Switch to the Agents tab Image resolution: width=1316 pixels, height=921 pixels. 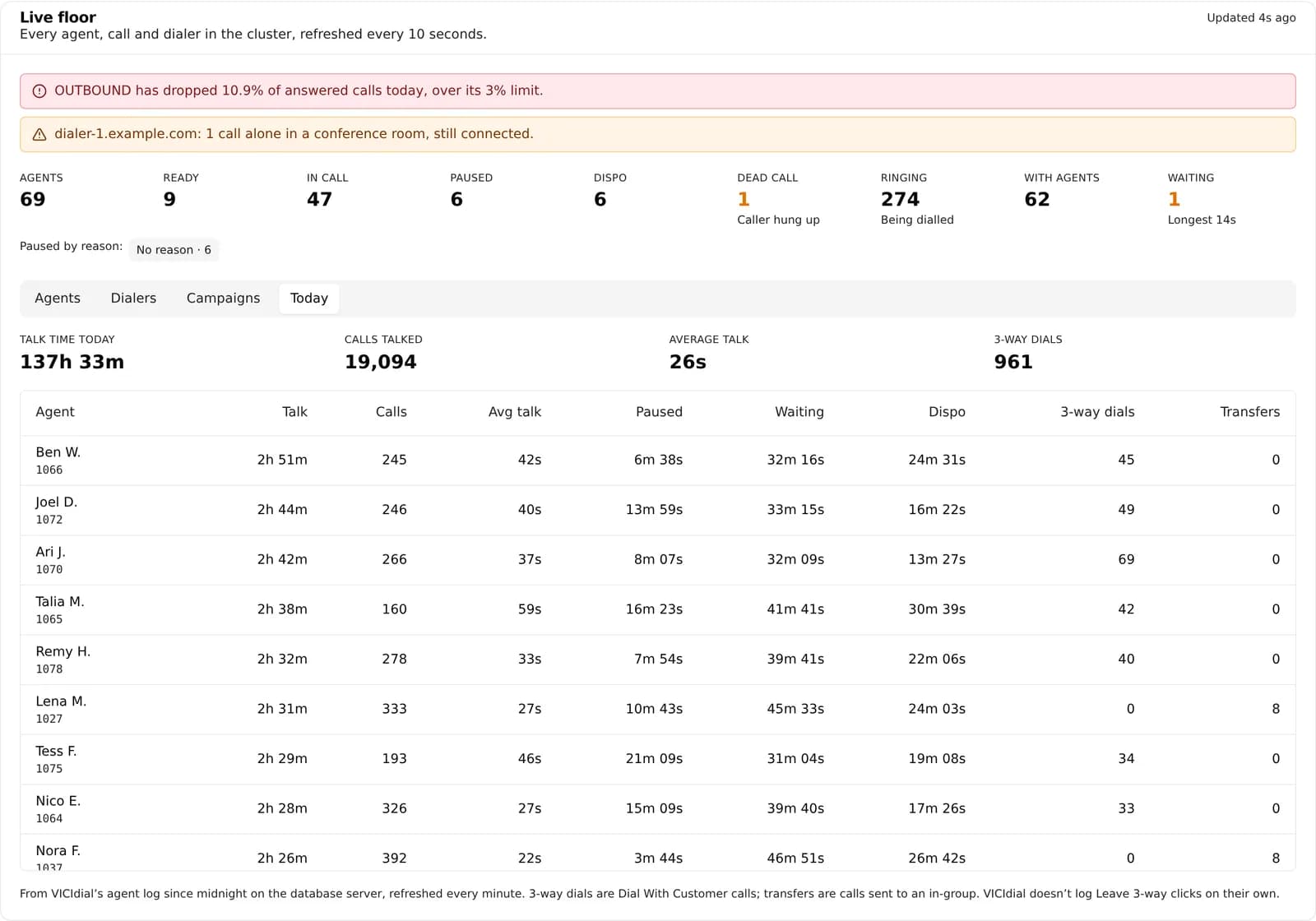pyautogui.click(x=58, y=299)
